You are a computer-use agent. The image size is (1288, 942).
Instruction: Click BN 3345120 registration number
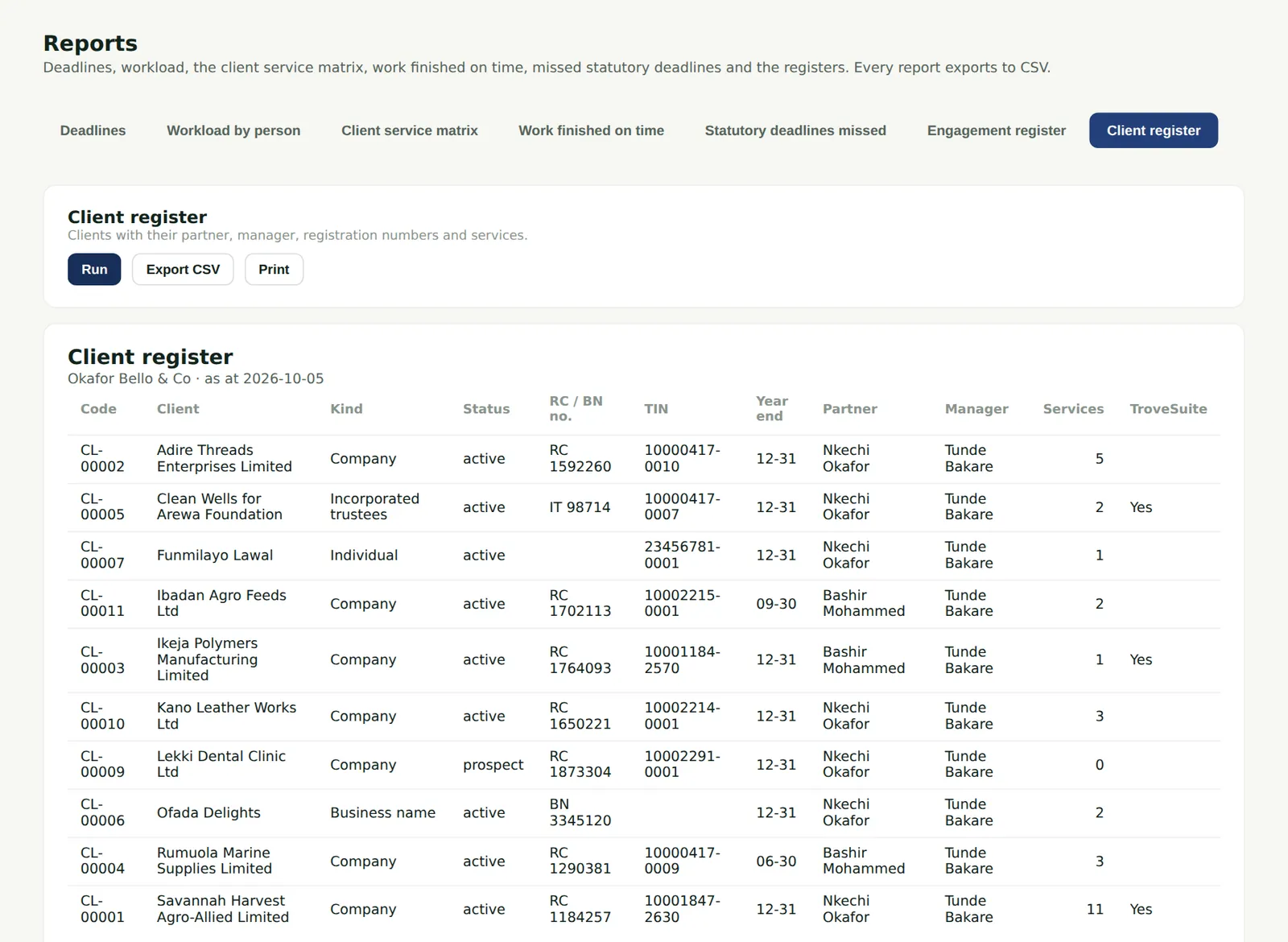[580, 812]
